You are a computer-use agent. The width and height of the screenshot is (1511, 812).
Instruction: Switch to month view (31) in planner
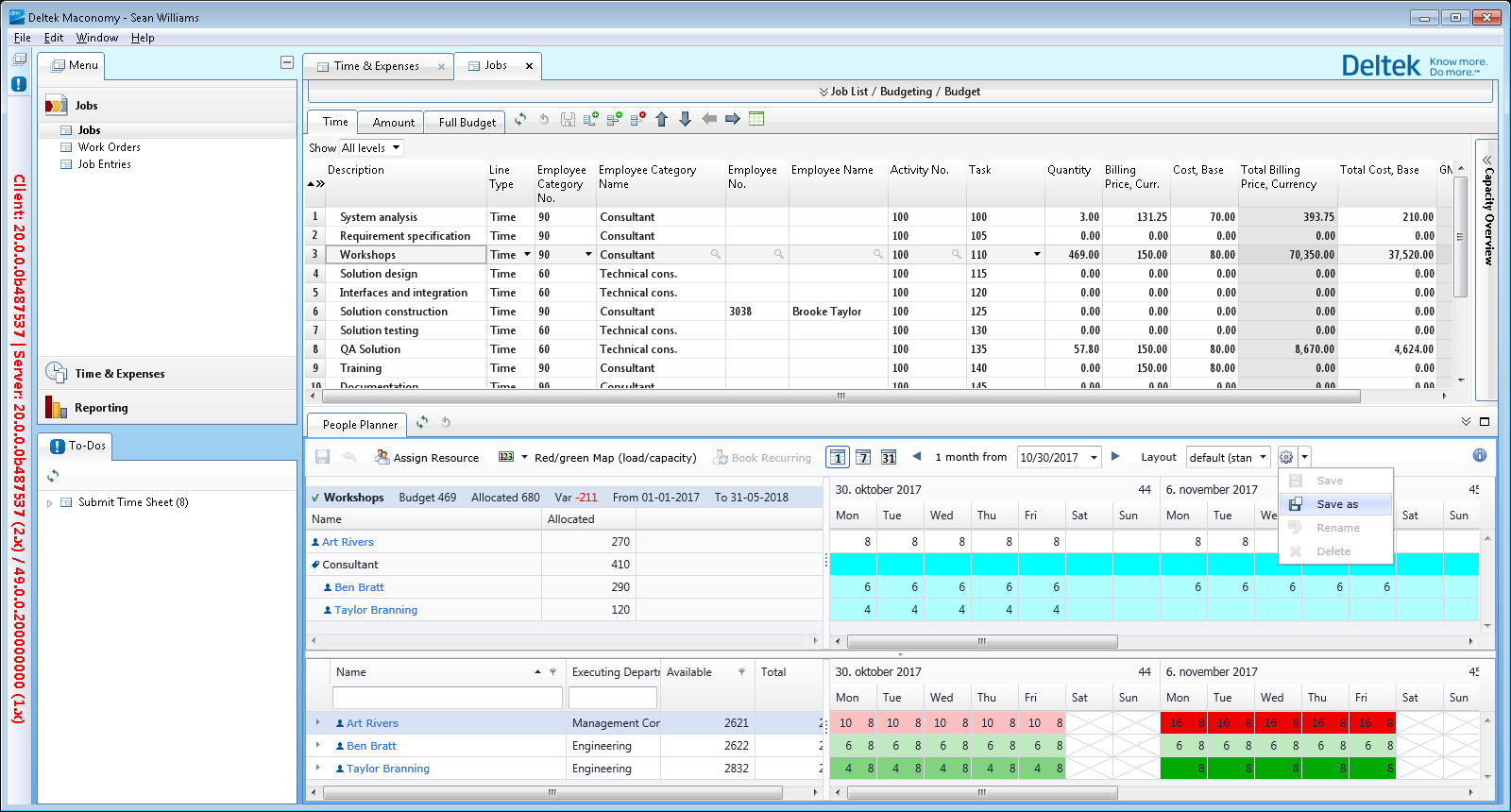point(889,458)
